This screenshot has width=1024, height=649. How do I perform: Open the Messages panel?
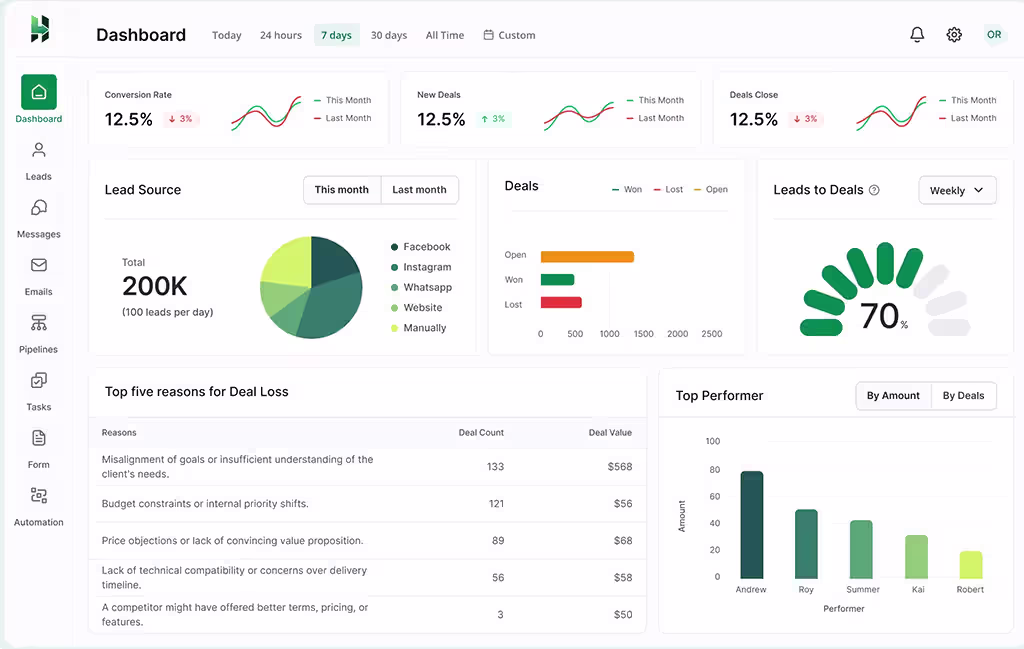37,220
